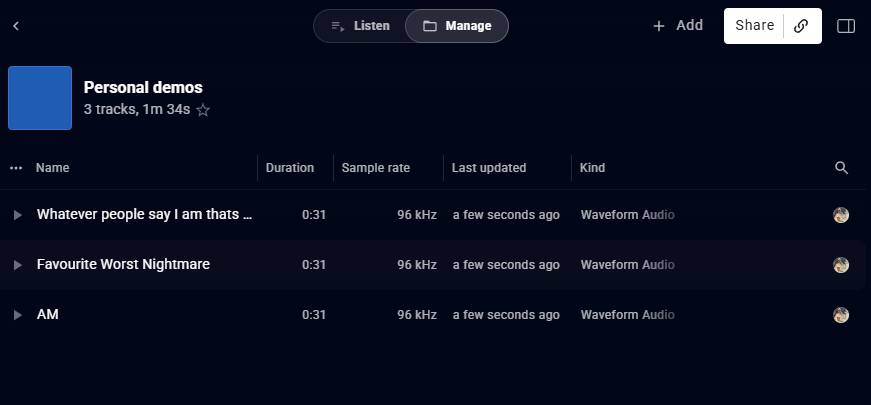This screenshot has height=405, width=871.
Task: Star the Personal demos project as favorite
Action: (x=203, y=110)
